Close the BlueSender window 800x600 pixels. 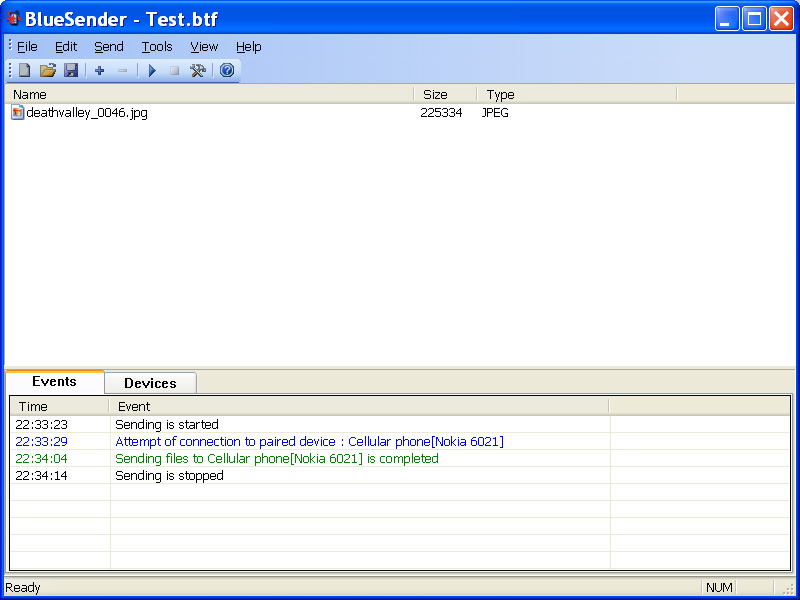pos(782,19)
